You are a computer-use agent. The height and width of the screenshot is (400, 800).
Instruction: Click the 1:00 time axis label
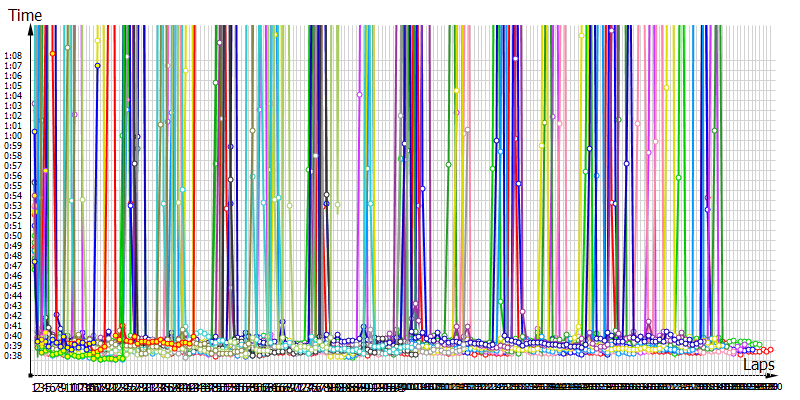(x=13, y=136)
